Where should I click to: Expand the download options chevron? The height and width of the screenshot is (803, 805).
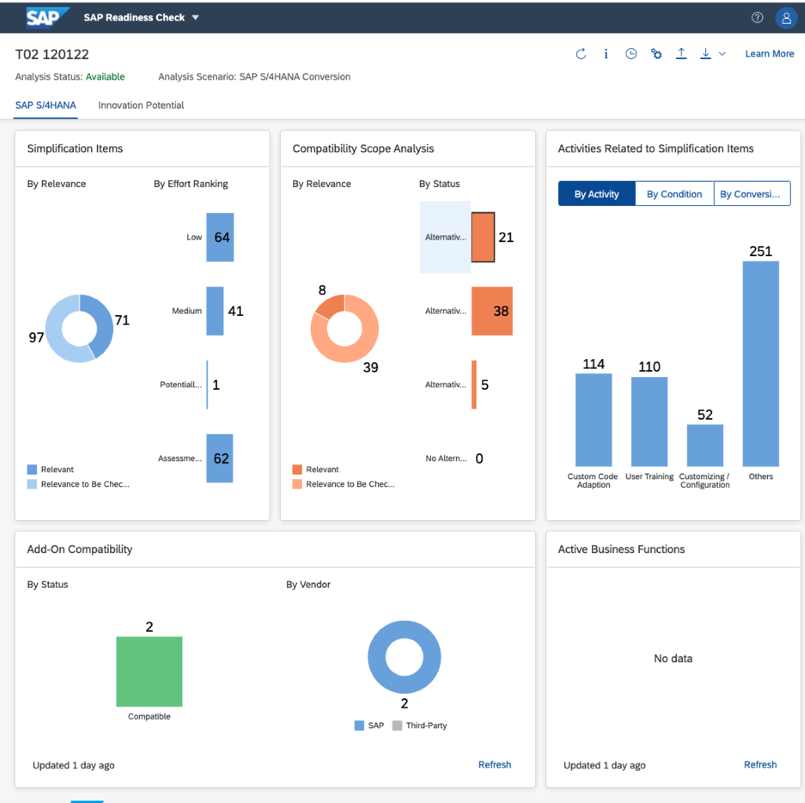722,54
